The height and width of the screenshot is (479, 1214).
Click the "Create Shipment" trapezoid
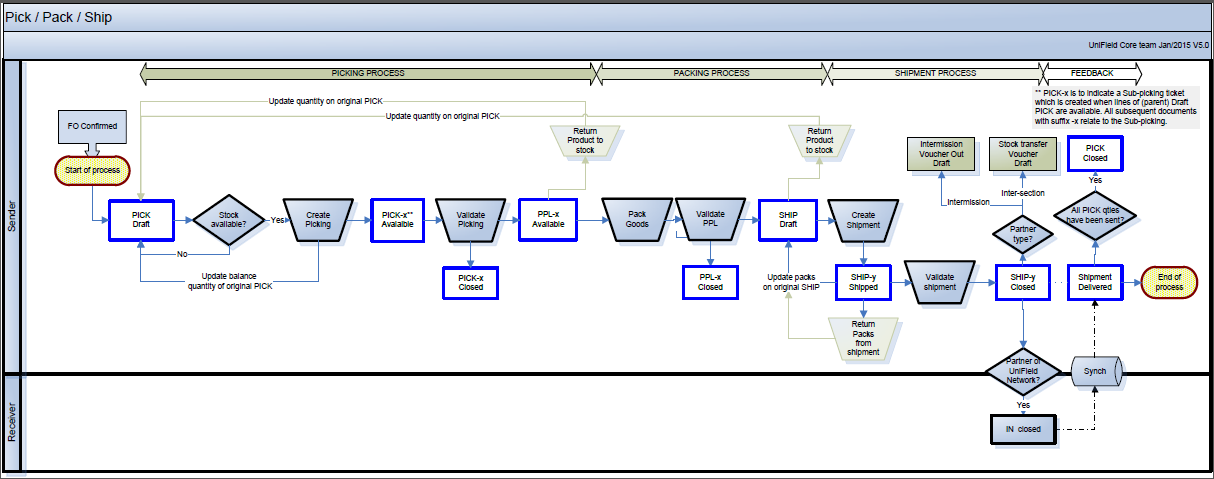(863, 219)
